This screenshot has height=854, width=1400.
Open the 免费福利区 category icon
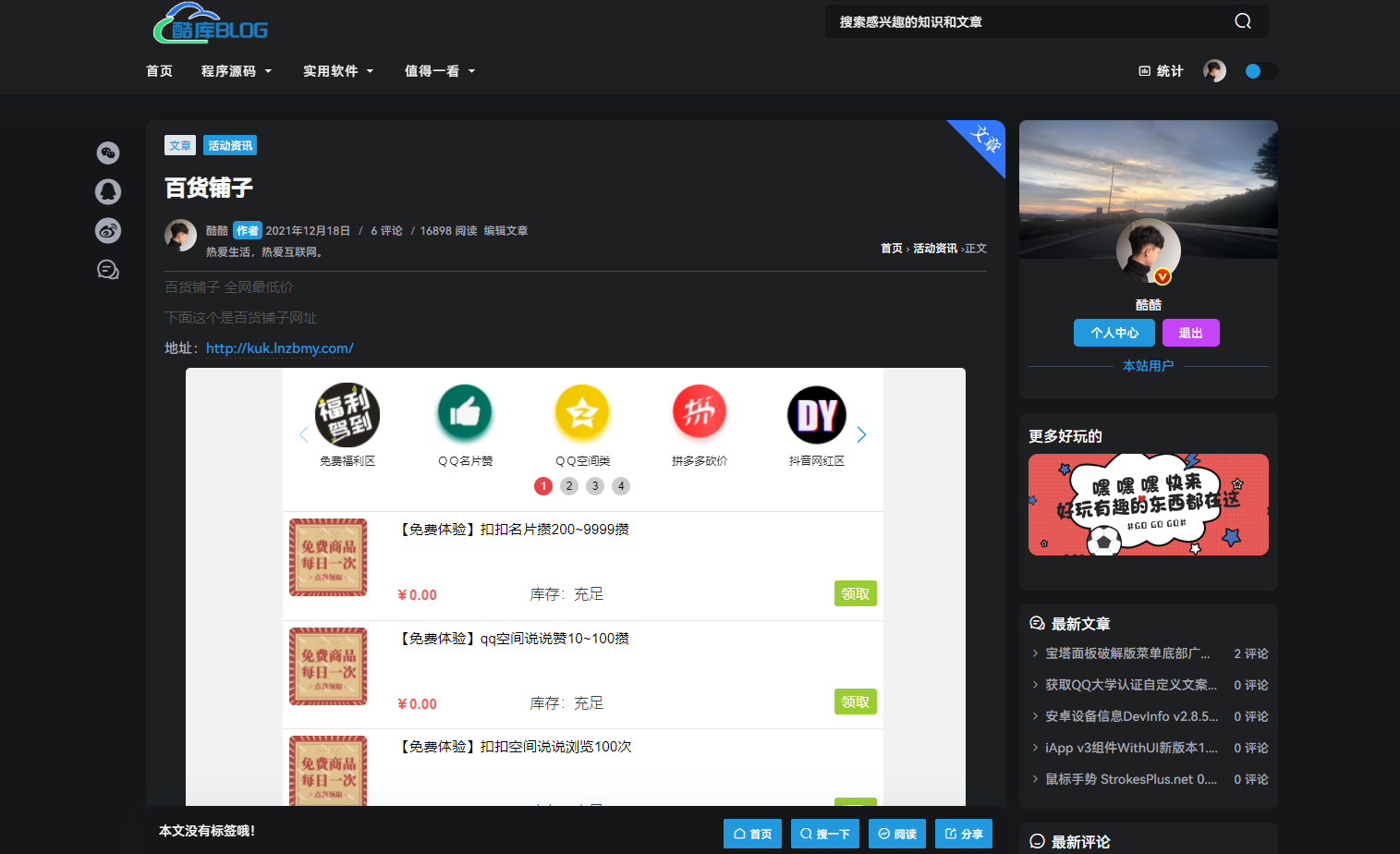point(347,415)
